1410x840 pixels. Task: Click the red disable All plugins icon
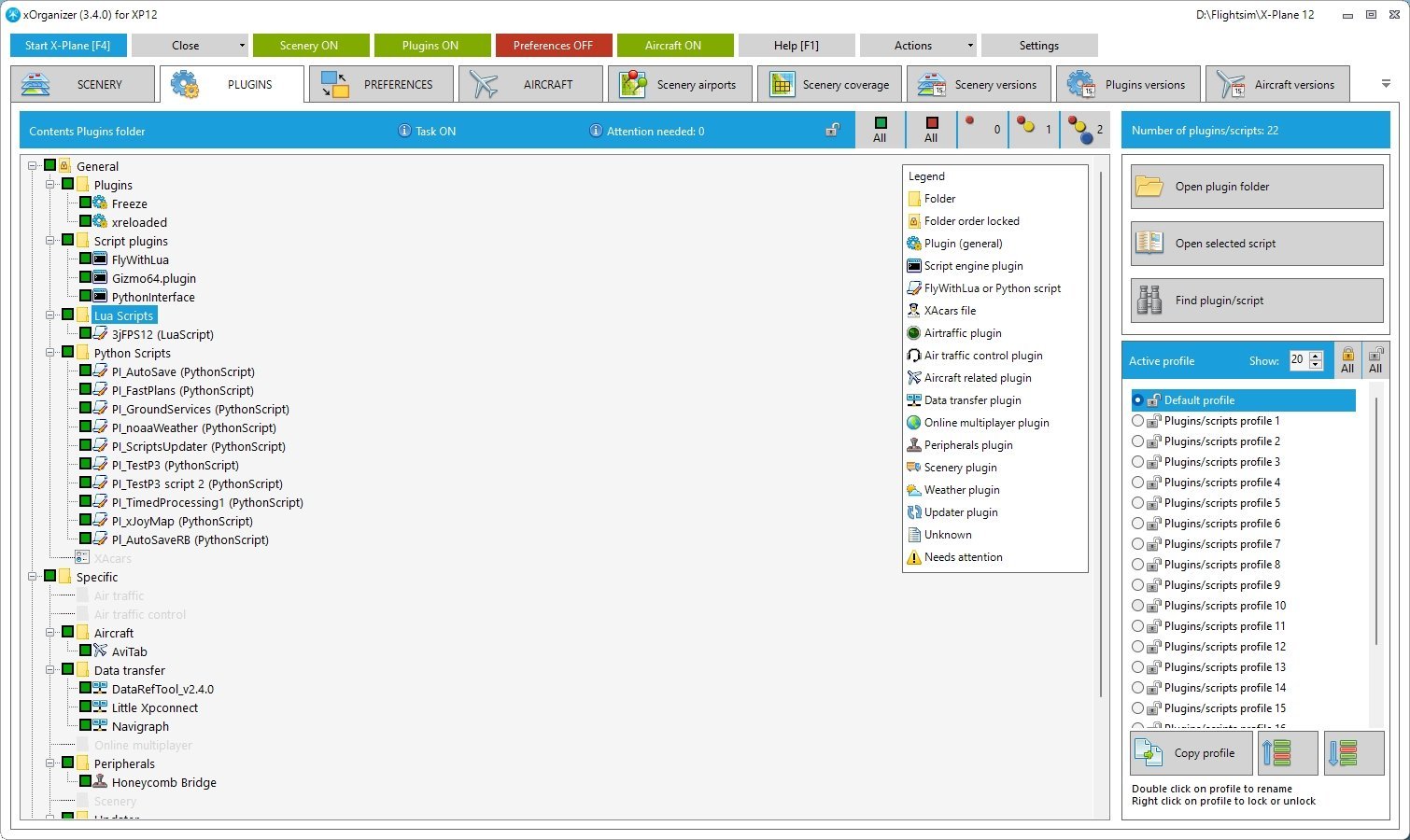[x=931, y=130]
